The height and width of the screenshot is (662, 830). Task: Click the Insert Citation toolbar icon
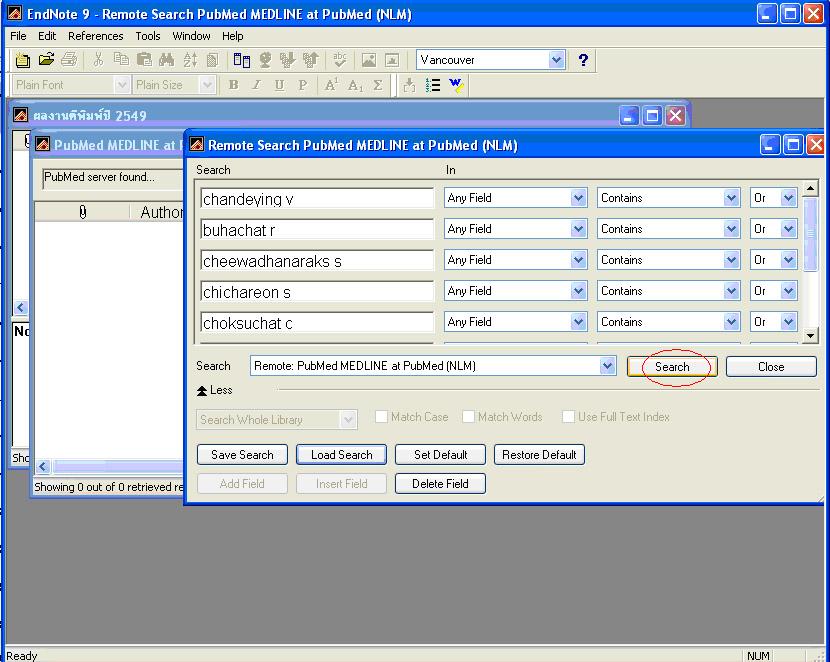[409, 85]
